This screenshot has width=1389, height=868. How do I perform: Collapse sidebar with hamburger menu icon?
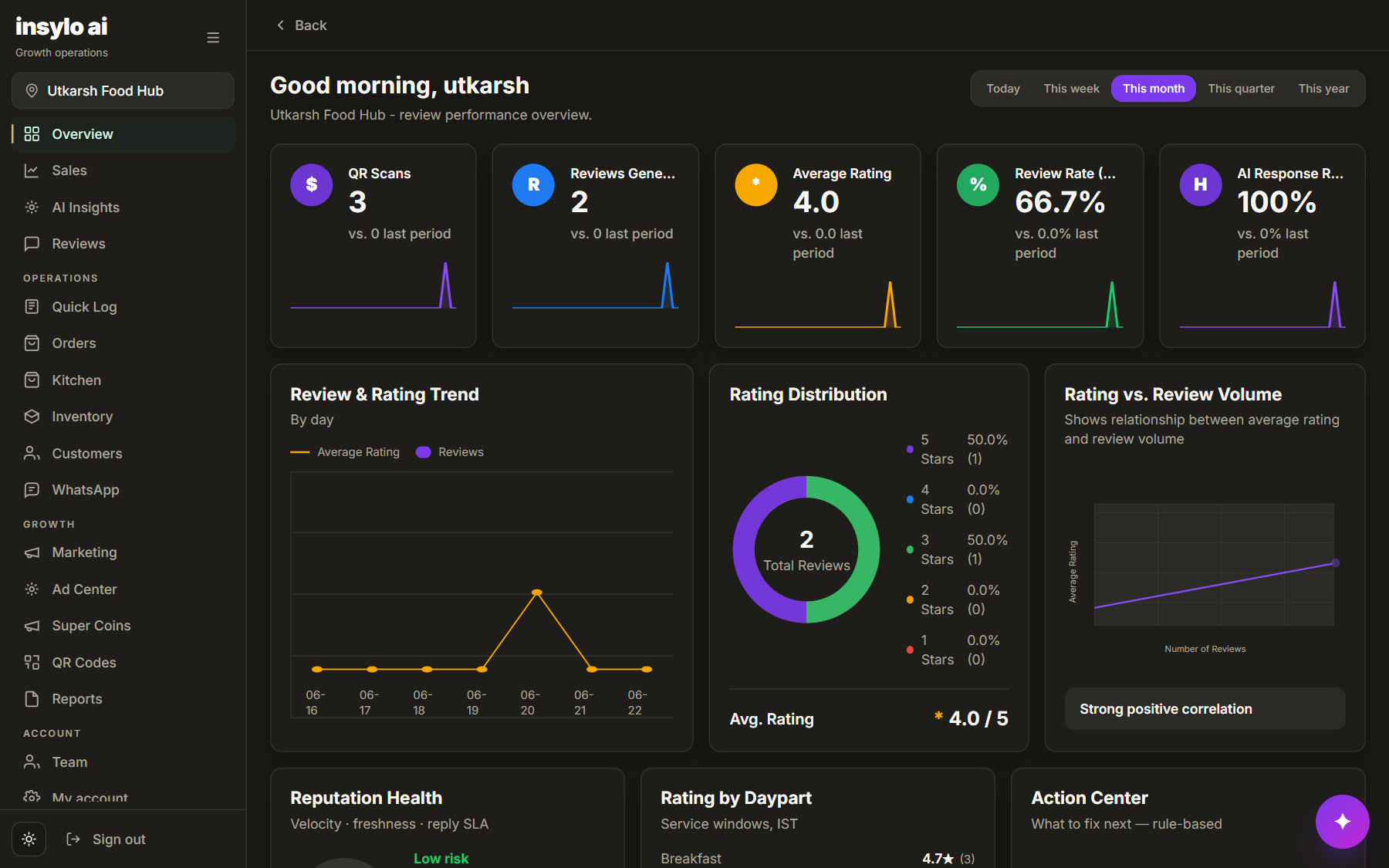(213, 38)
